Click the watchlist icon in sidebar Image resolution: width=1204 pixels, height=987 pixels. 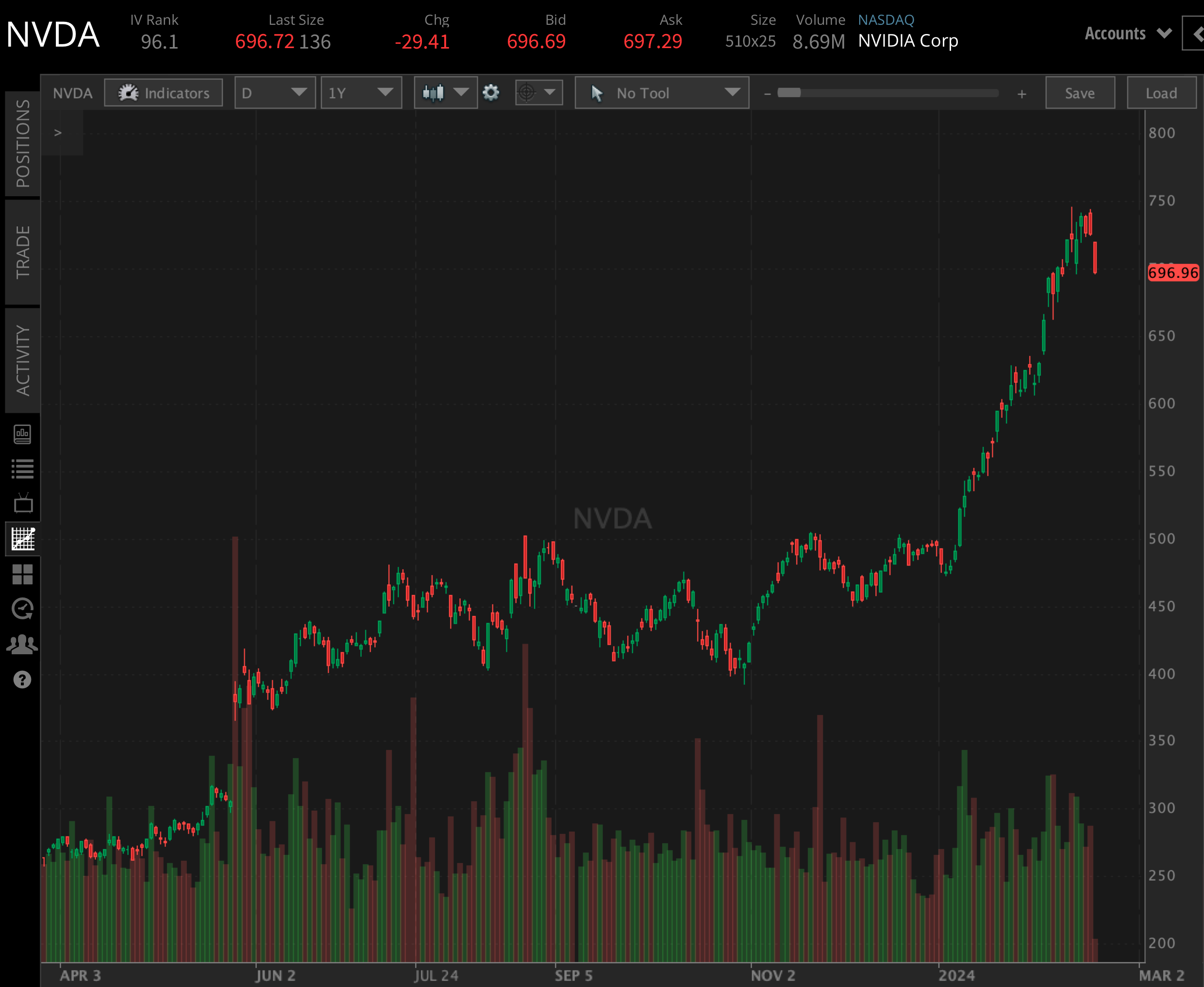point(22,468)
